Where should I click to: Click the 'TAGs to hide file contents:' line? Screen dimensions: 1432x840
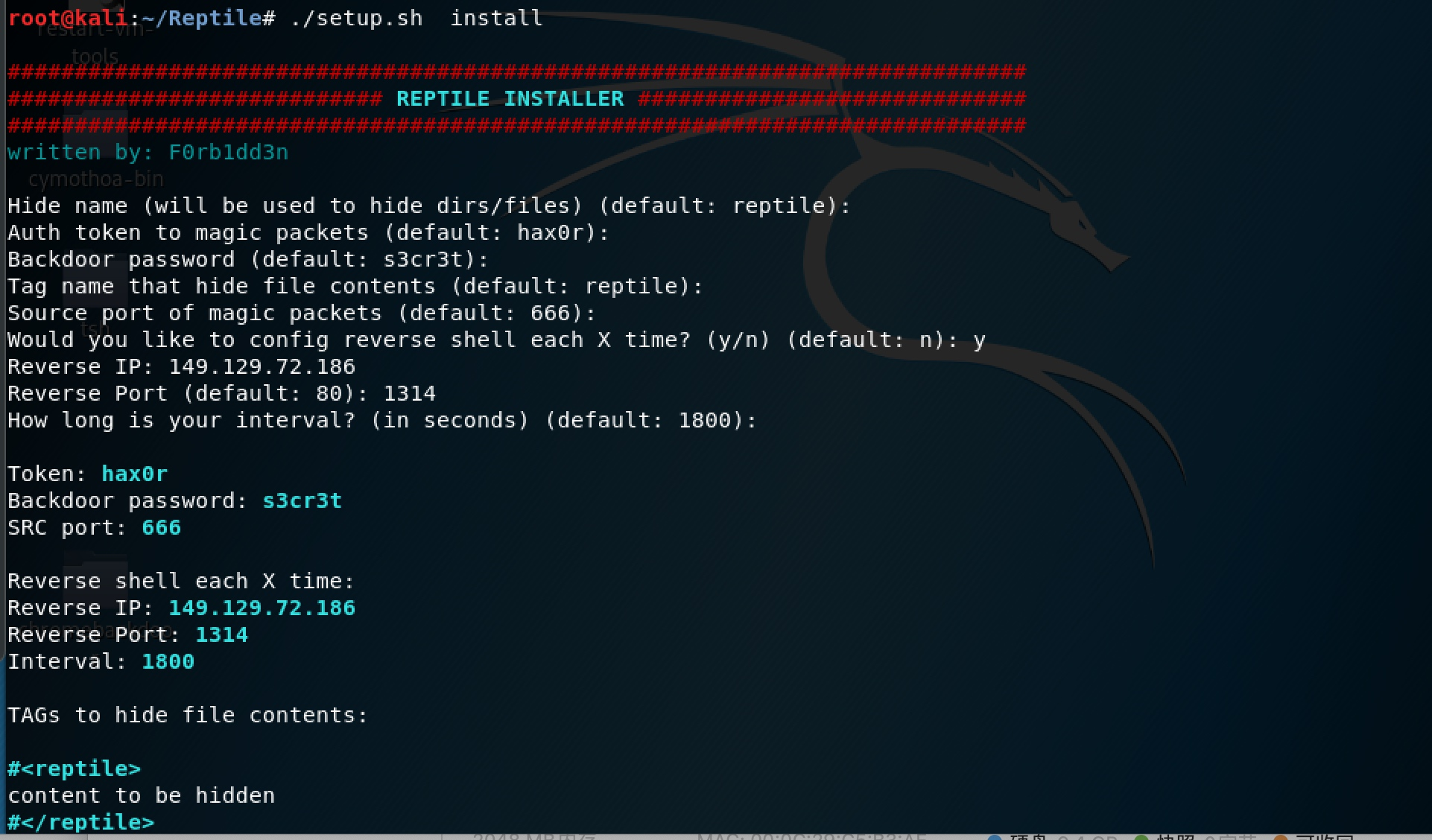click(187, 715)
